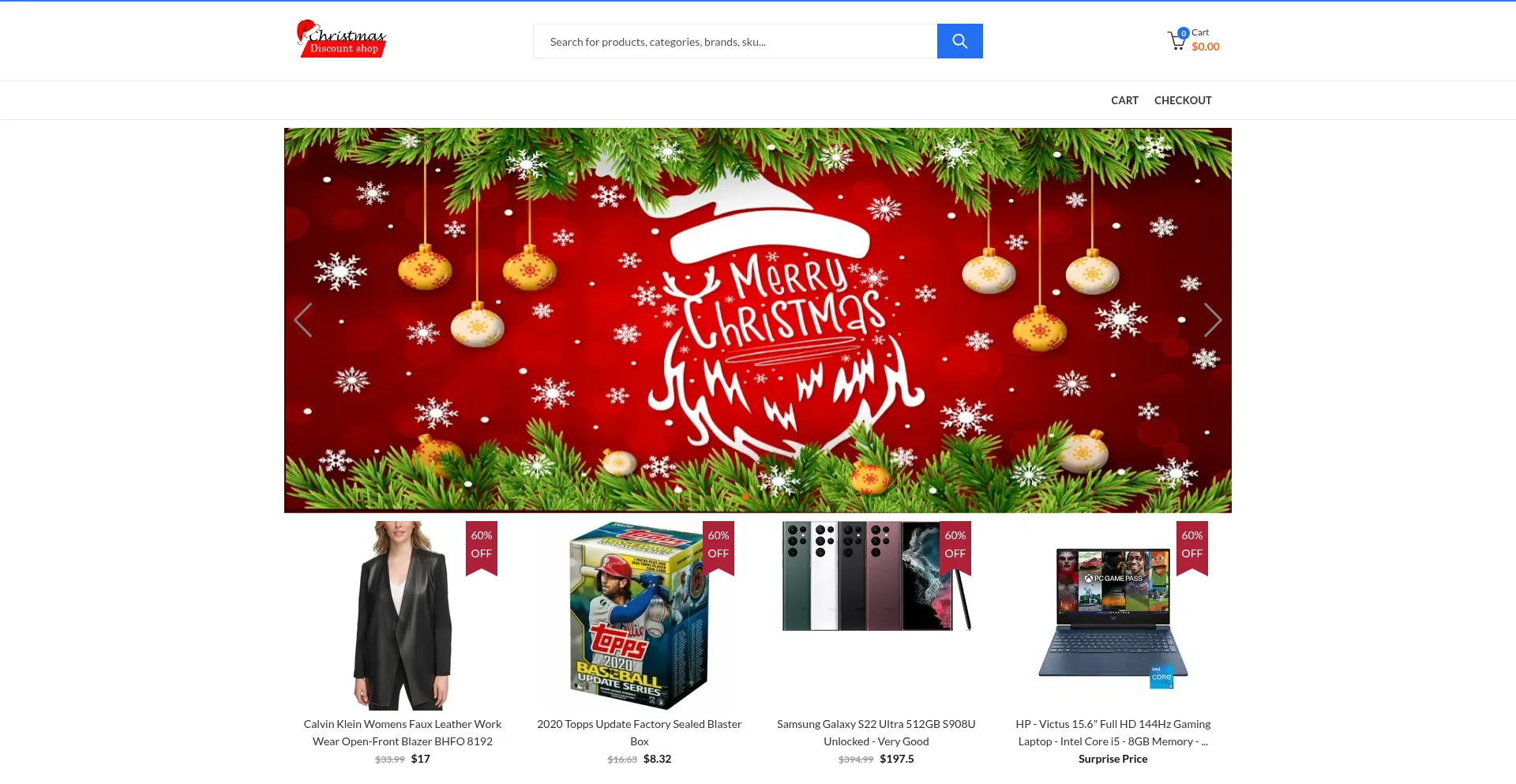The height and width of the screenshot is (784, 1516).
Task: Advance to next banner slide arrow
Action: pos(1213,320)
